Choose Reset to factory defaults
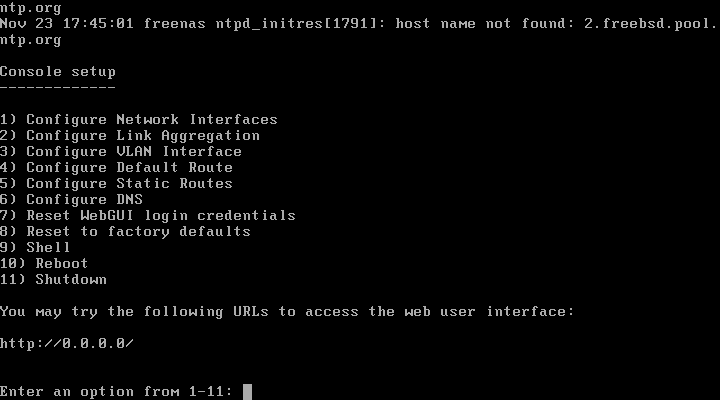720x400 pixels. pos(126,232)
